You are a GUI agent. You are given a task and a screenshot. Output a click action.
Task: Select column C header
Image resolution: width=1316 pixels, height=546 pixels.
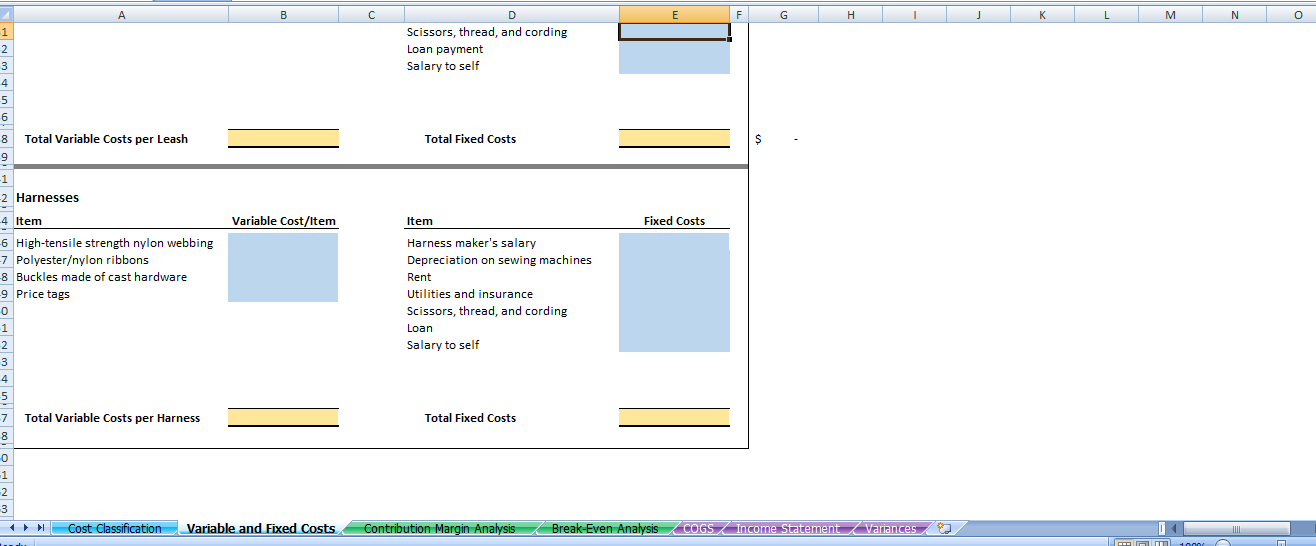click(x=371, y=15)
